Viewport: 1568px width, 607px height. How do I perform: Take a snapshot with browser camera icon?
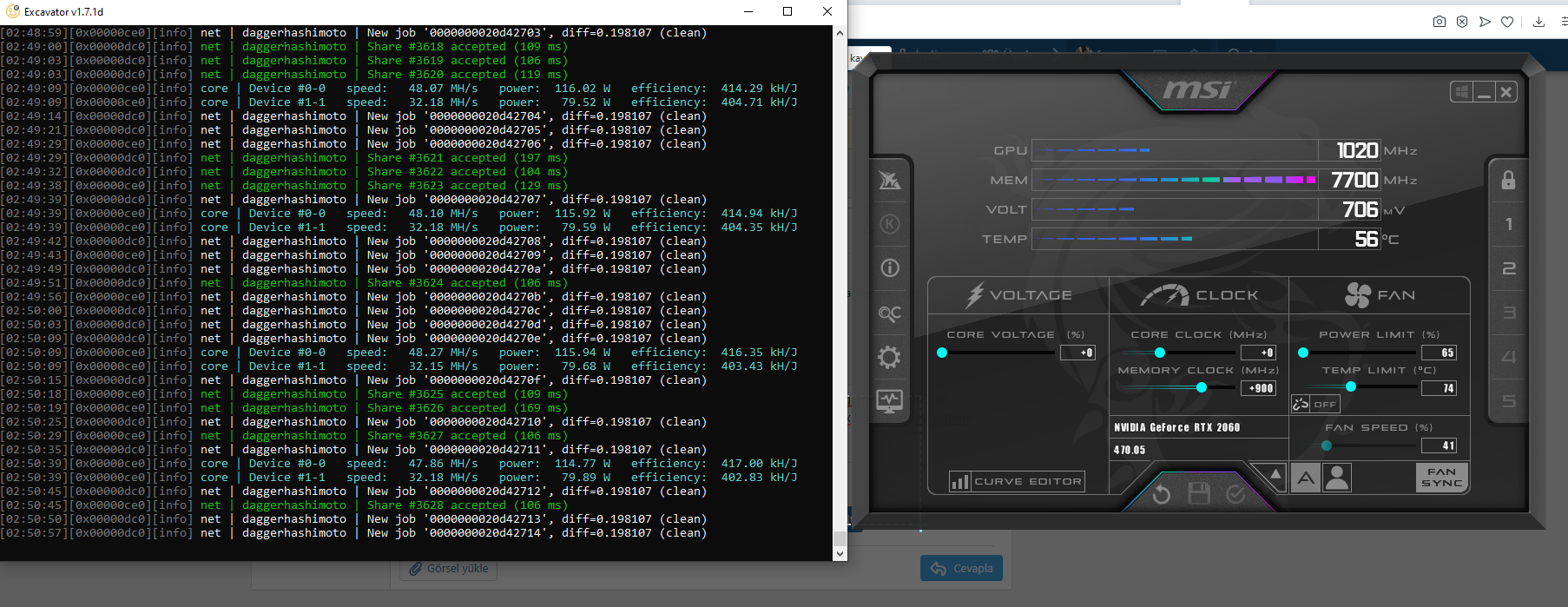coord(1439,22)
